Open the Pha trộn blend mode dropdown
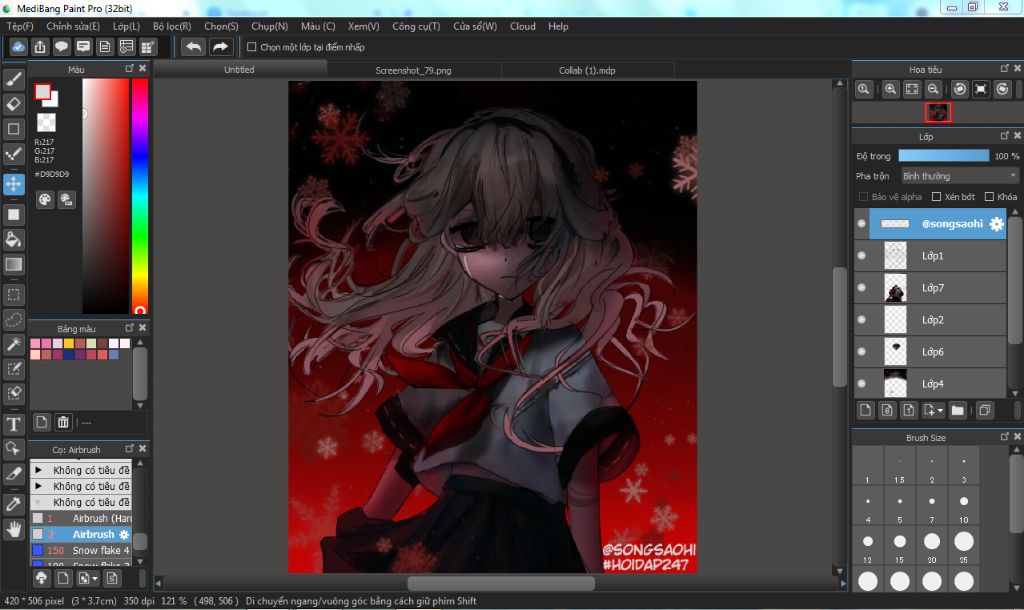The height and width of the screenshot is (610, 1024). pos(959,176)
